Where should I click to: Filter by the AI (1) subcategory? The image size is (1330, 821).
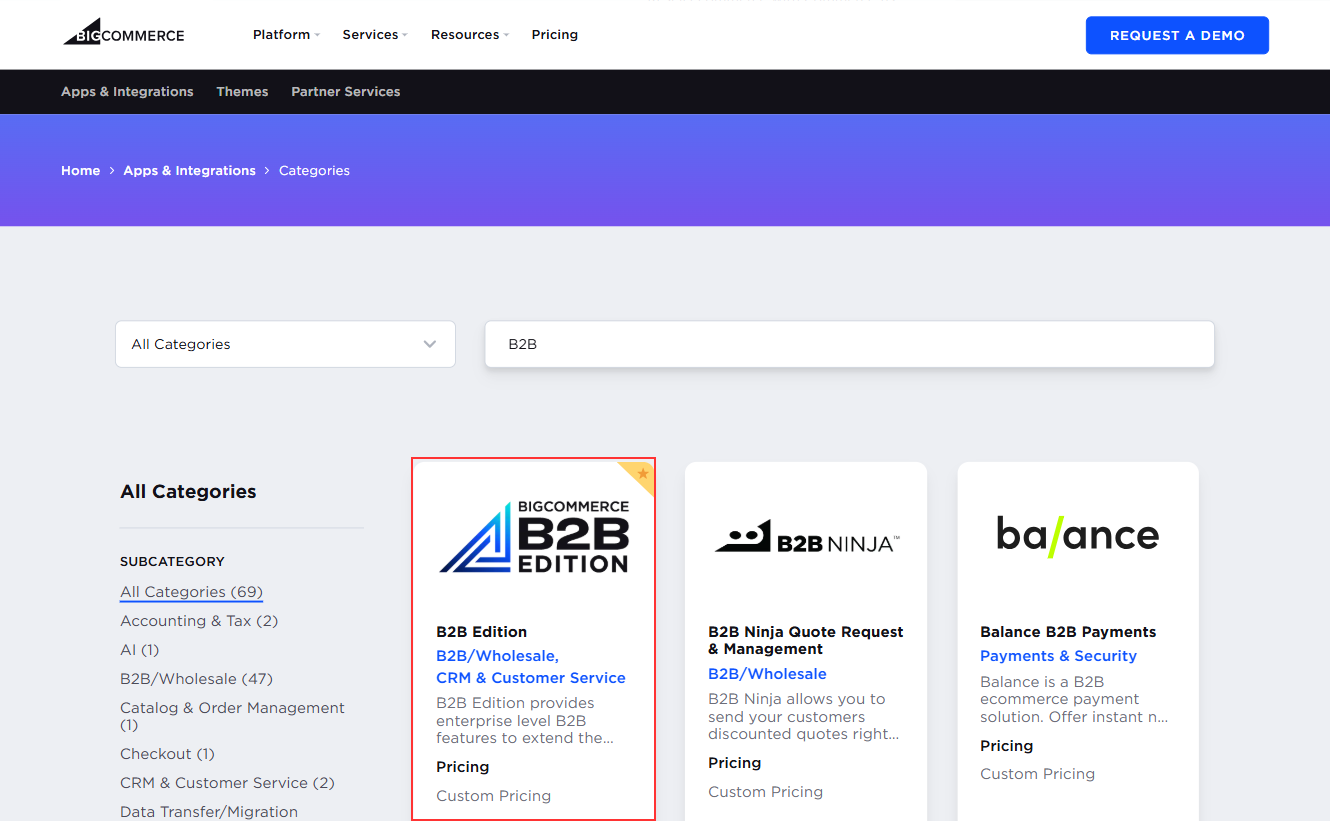139,650
